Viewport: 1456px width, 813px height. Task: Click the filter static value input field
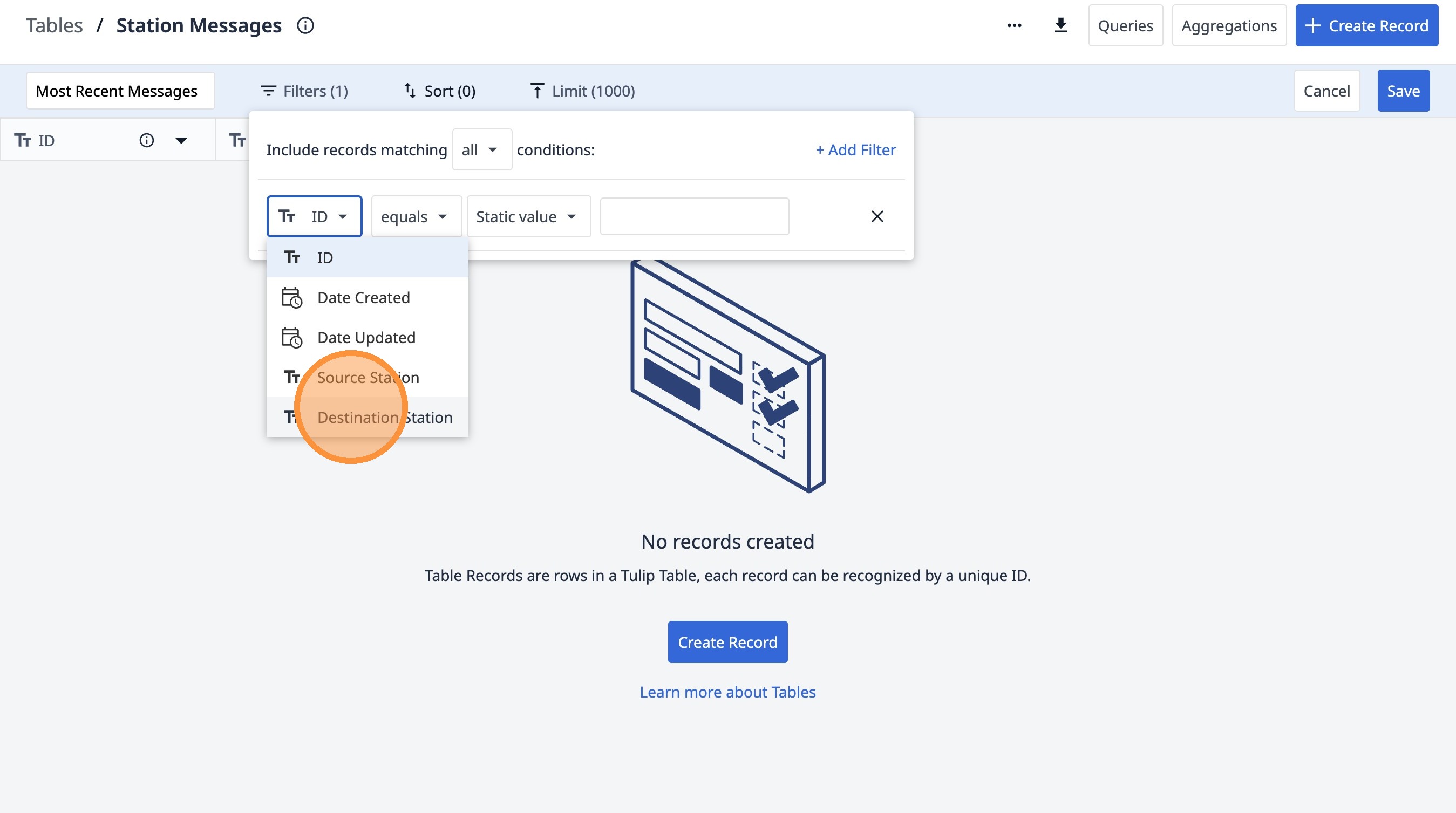(694, 216)
